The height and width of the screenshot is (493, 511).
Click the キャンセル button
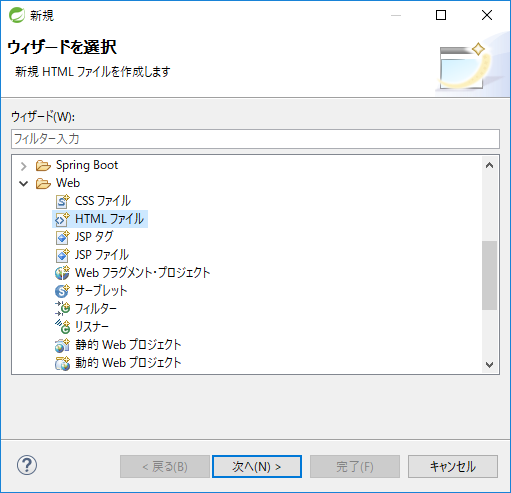[x=453, y=466]
